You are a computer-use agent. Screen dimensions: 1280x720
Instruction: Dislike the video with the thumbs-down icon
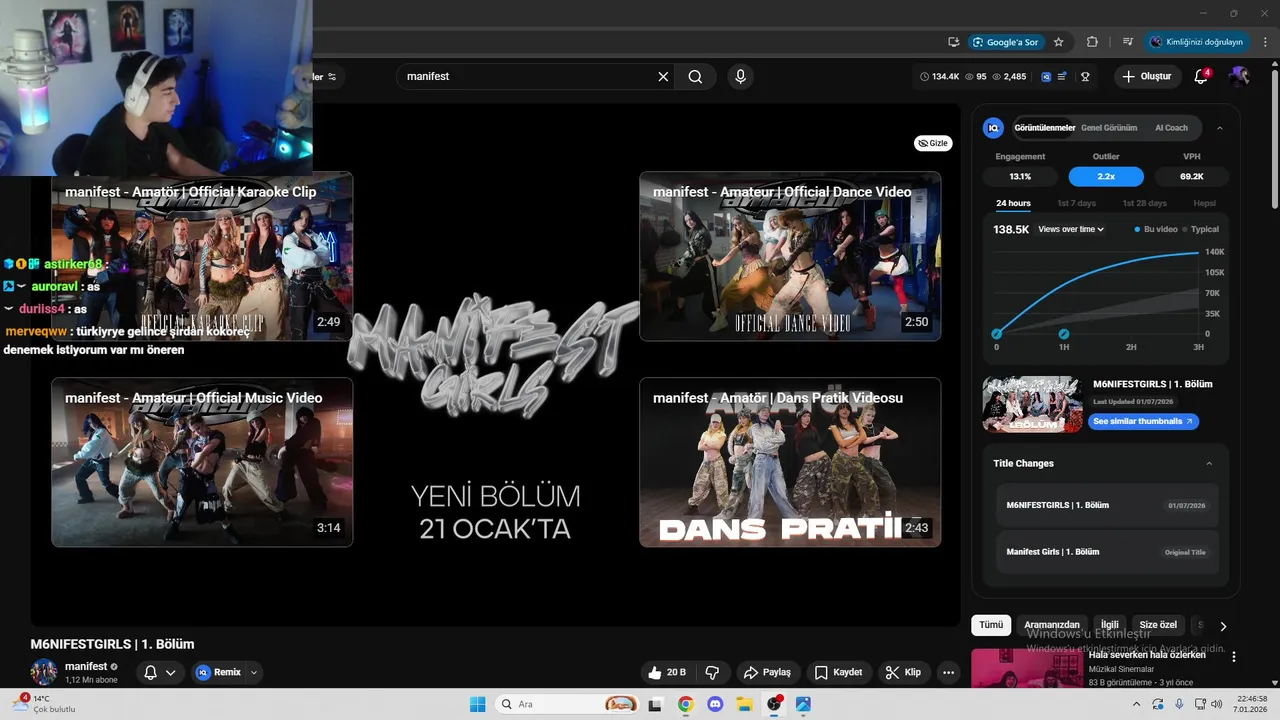[x=713, y=672]
